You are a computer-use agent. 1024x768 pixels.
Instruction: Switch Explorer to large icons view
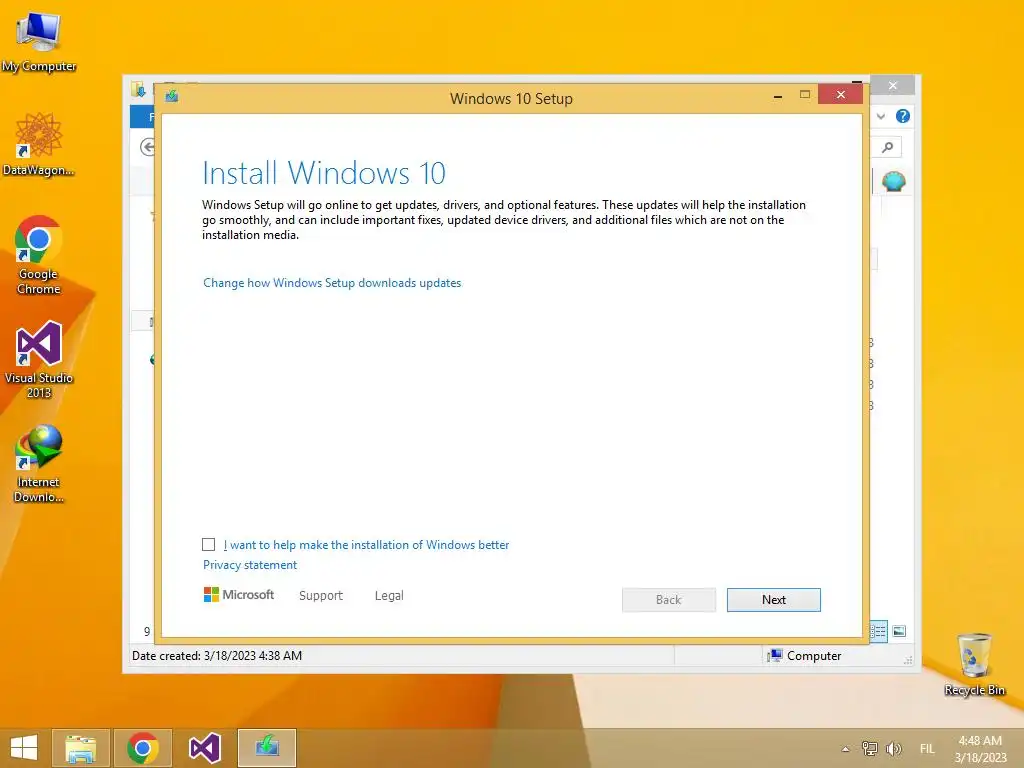[x=899, y=631]
